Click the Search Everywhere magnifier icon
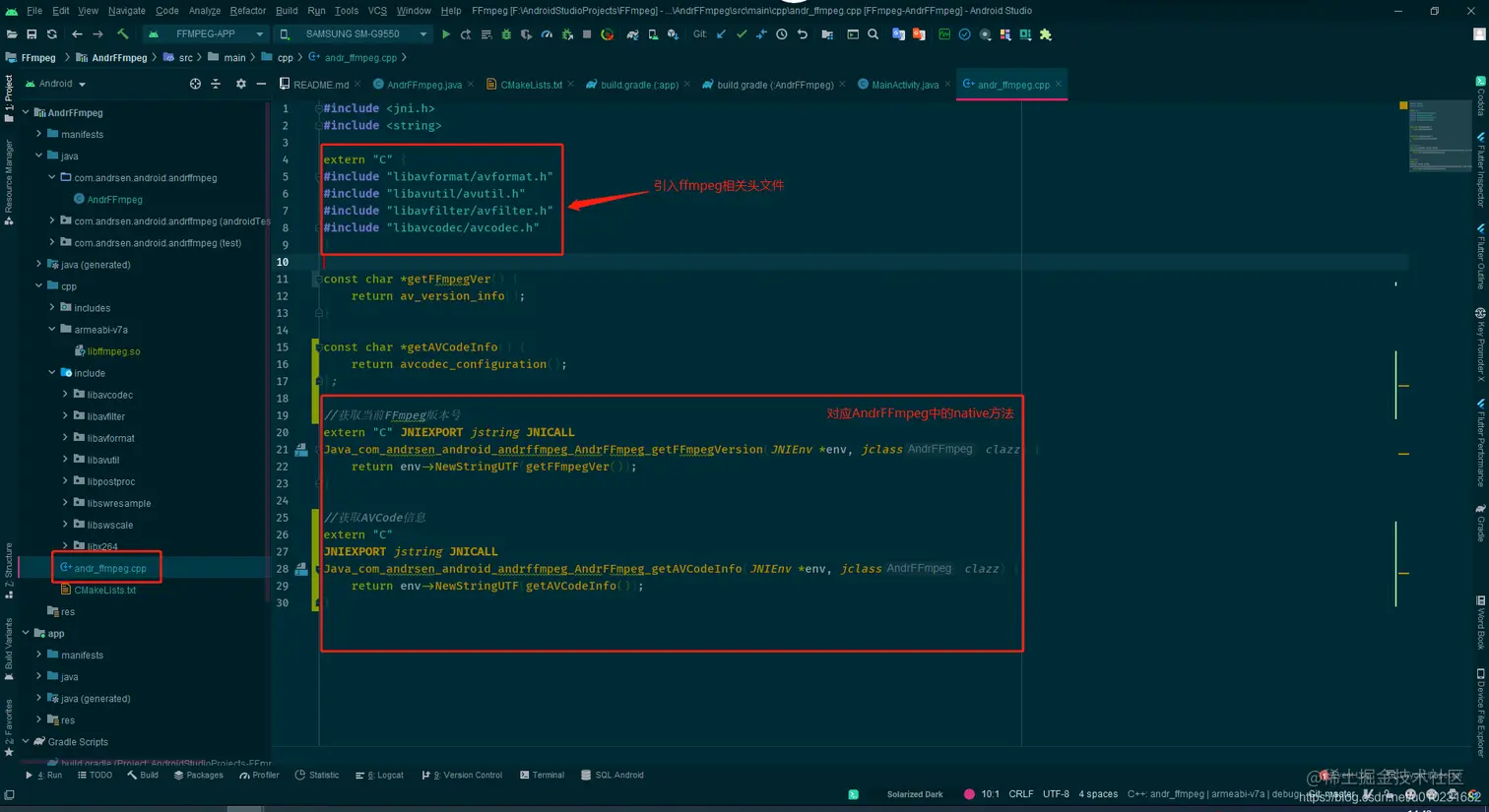Image resolution: width=1489 pixels, height=812 pixels. pyautogui.click(x=874, y=34)
